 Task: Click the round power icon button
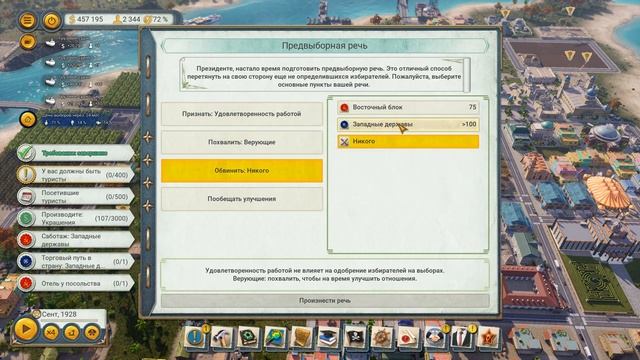pyautogui.click(x=52, y=20)
